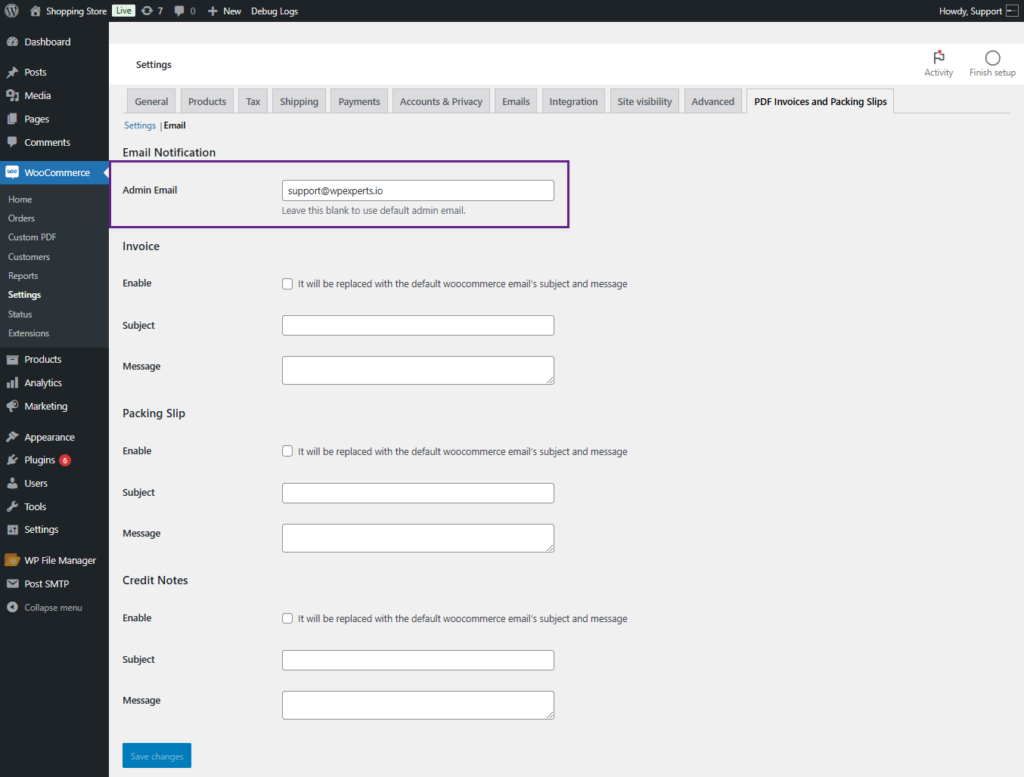Open Debug Logs in the admin bar
Image resolution: width=1024 pixels, height=777 pixels.
(274, 11)
